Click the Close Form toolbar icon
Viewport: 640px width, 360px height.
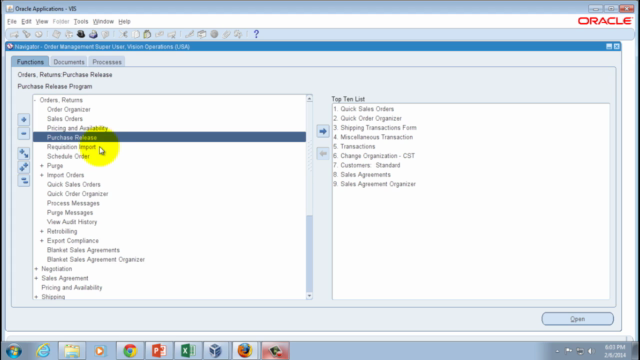coord(105,34)
